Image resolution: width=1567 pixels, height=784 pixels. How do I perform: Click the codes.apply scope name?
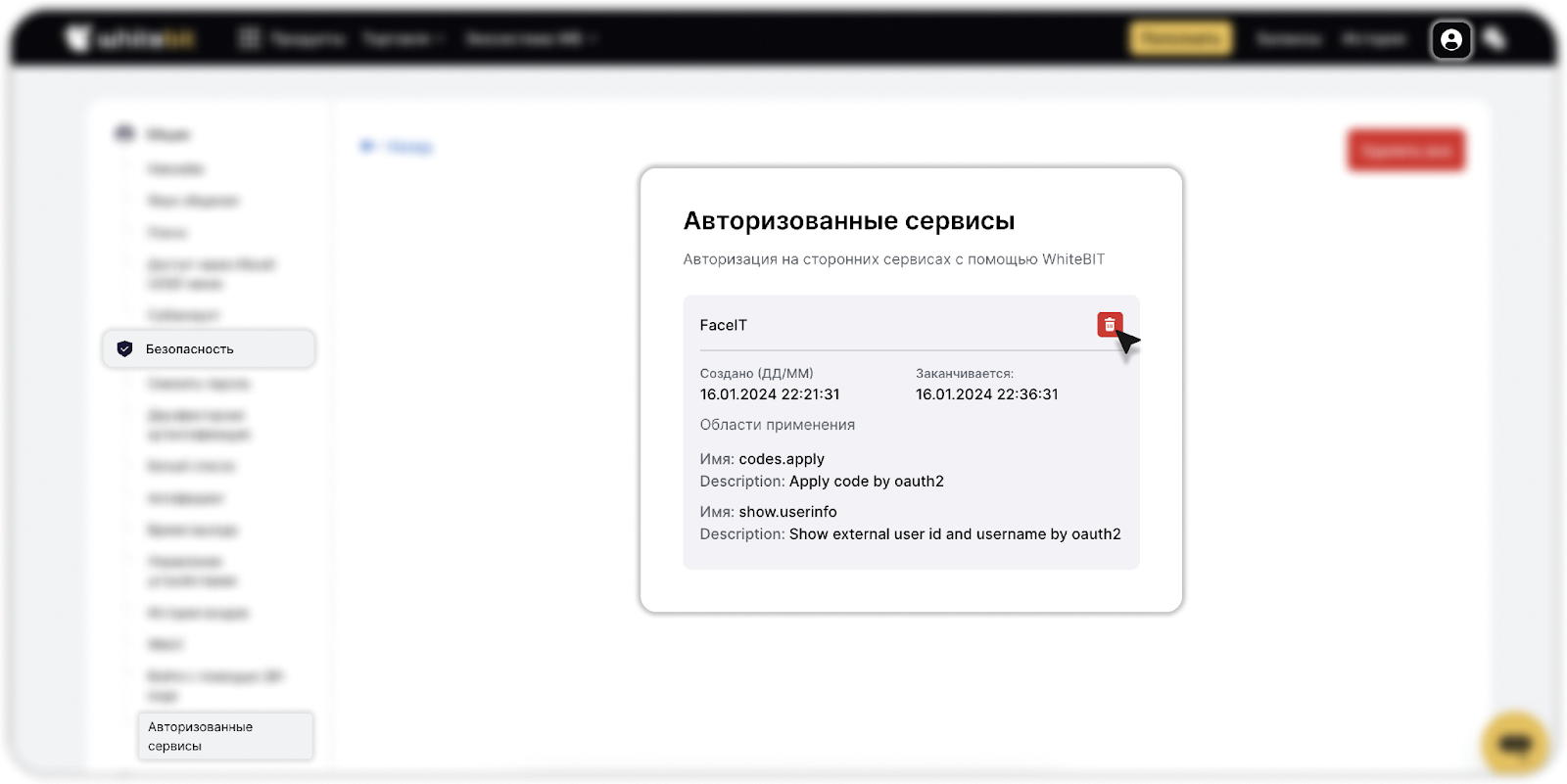tap(782, 459)
